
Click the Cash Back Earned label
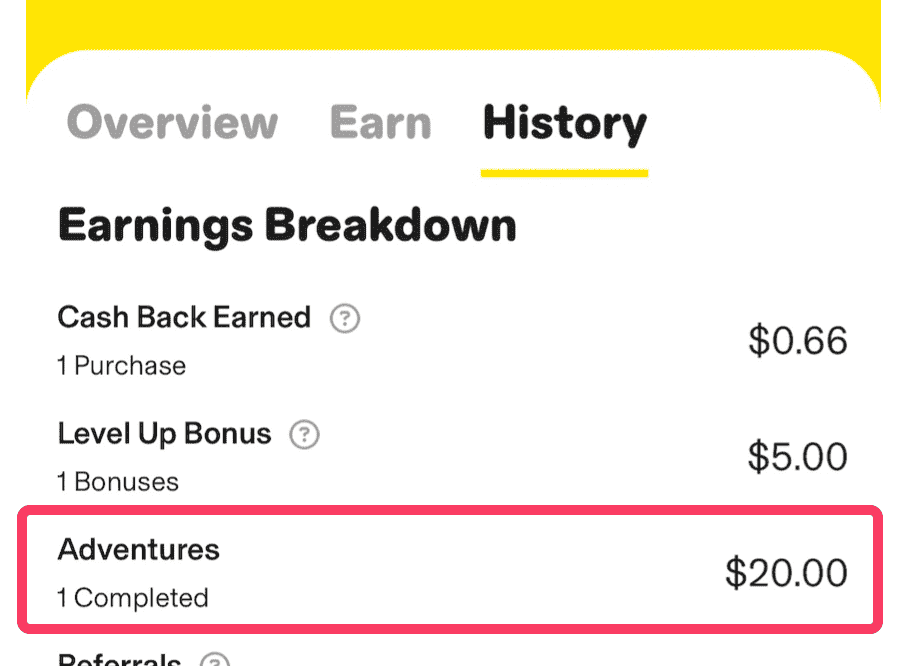(x=184, y=318)
